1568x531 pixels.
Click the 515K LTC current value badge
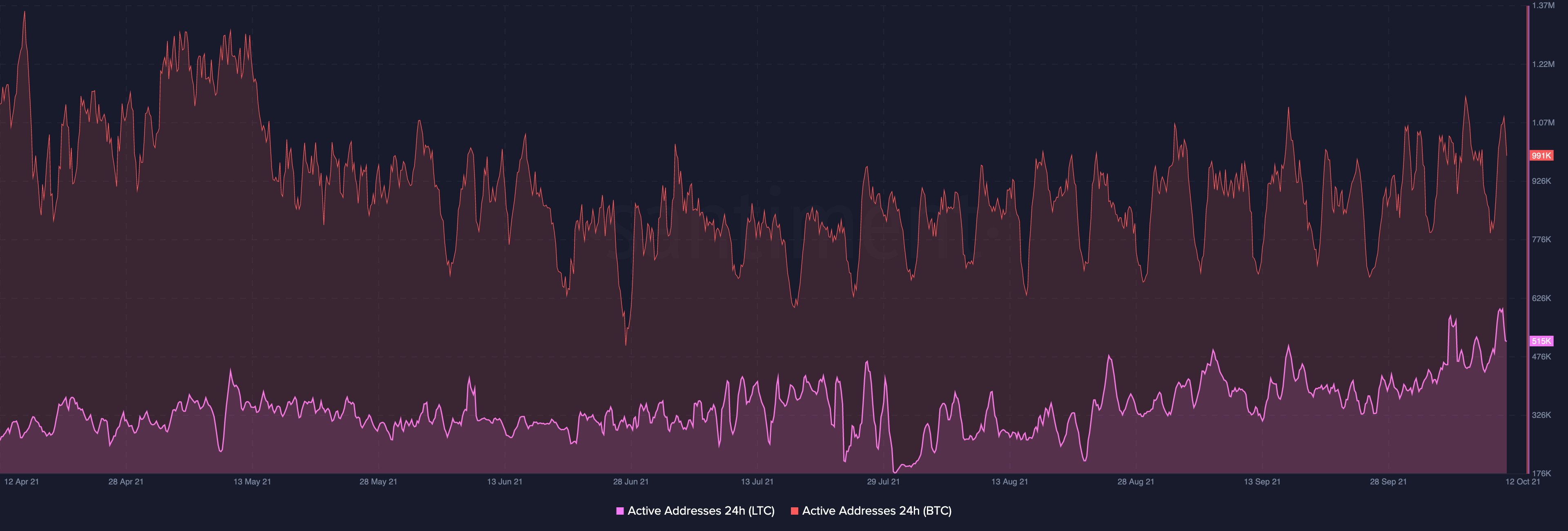pyautogui.click(x=1541, y=341)
